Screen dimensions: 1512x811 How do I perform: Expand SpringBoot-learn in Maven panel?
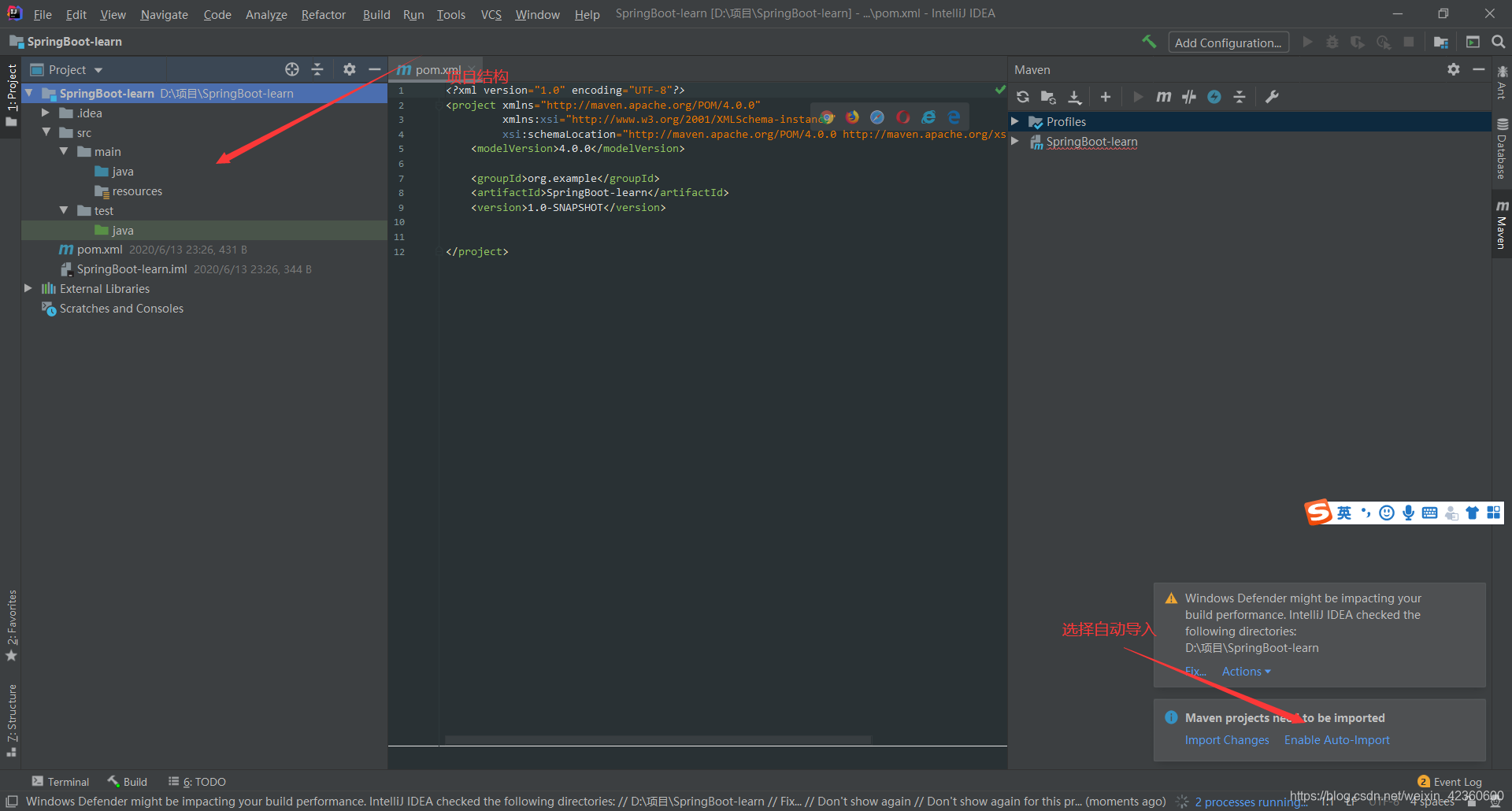(1016, 141)
